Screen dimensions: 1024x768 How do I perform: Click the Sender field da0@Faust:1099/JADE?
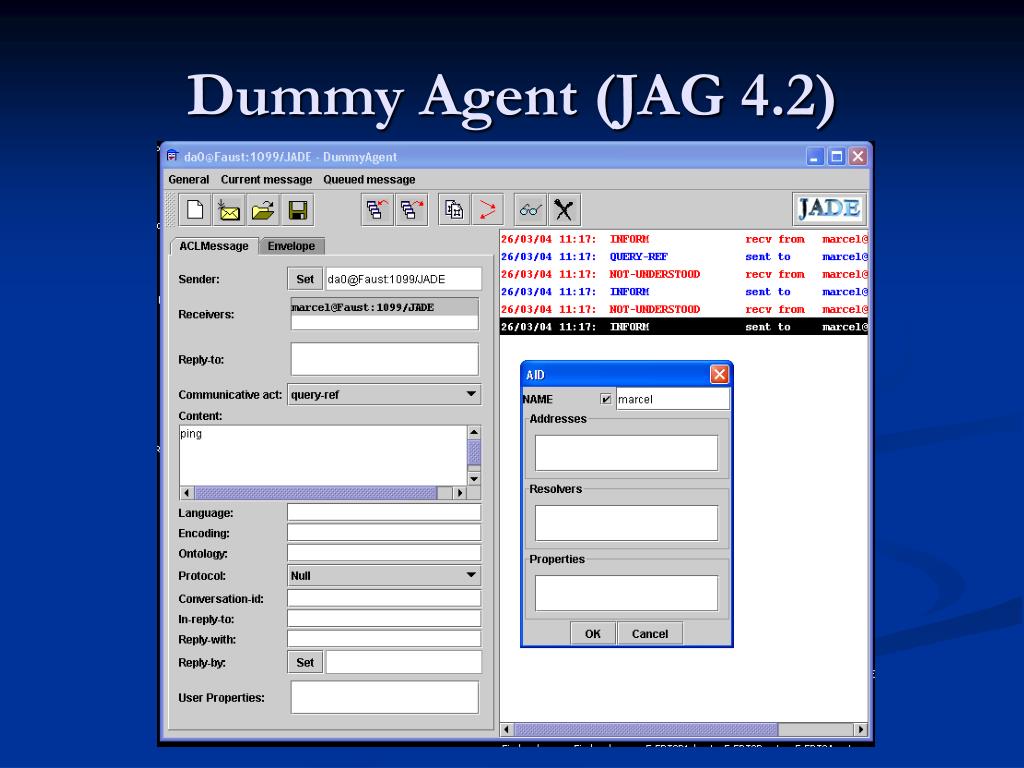click(403, 279)
